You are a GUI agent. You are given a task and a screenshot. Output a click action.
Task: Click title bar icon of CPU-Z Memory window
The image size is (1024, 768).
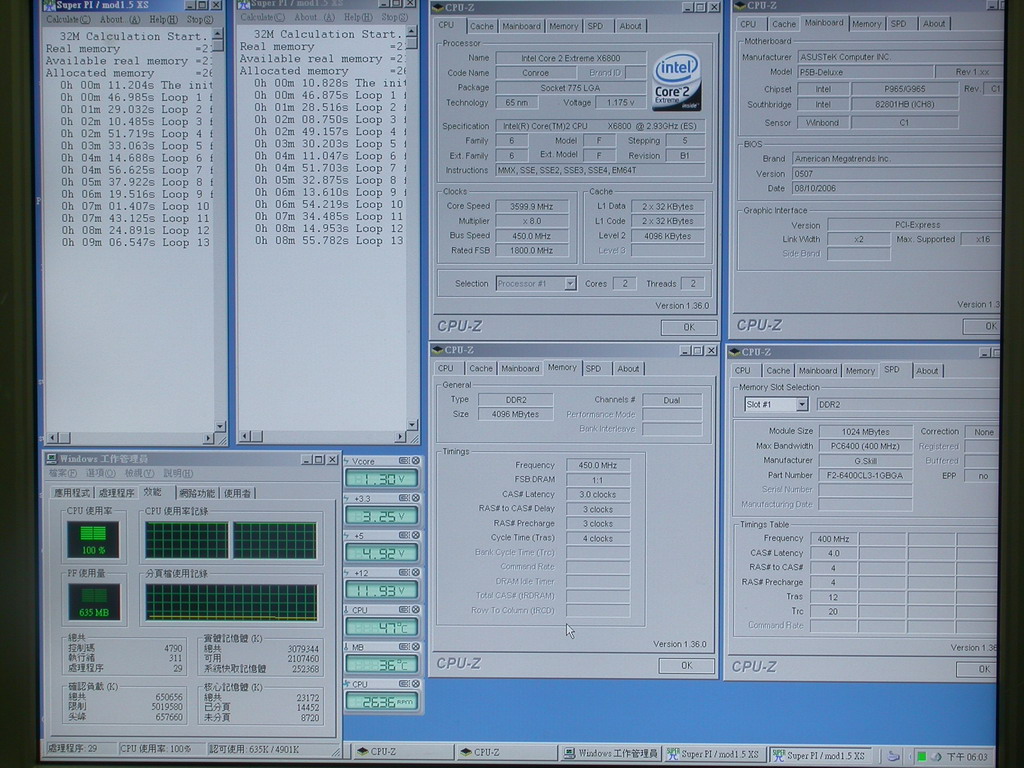(x=438, y=350)
